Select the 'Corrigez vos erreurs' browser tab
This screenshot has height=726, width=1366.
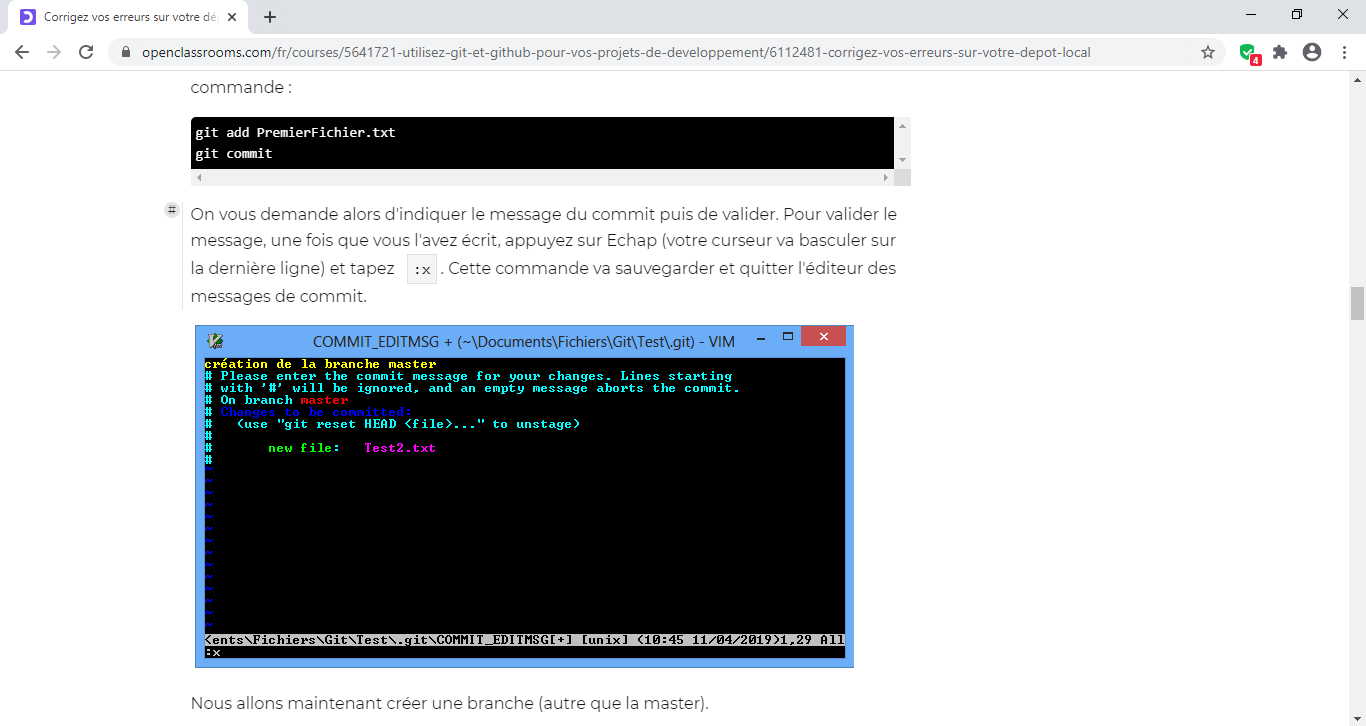coord(130,16)
